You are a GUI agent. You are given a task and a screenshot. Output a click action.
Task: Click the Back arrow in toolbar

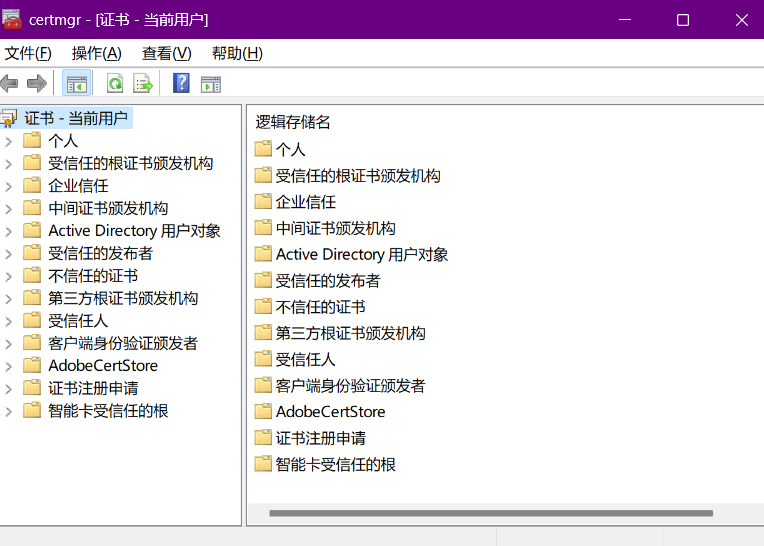[10, 84]
